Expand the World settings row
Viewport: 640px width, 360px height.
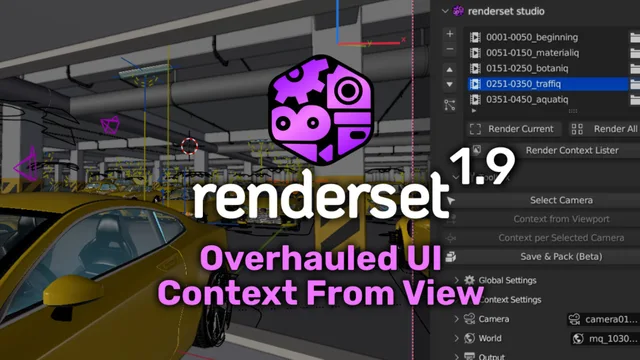[x=457, y=338]
